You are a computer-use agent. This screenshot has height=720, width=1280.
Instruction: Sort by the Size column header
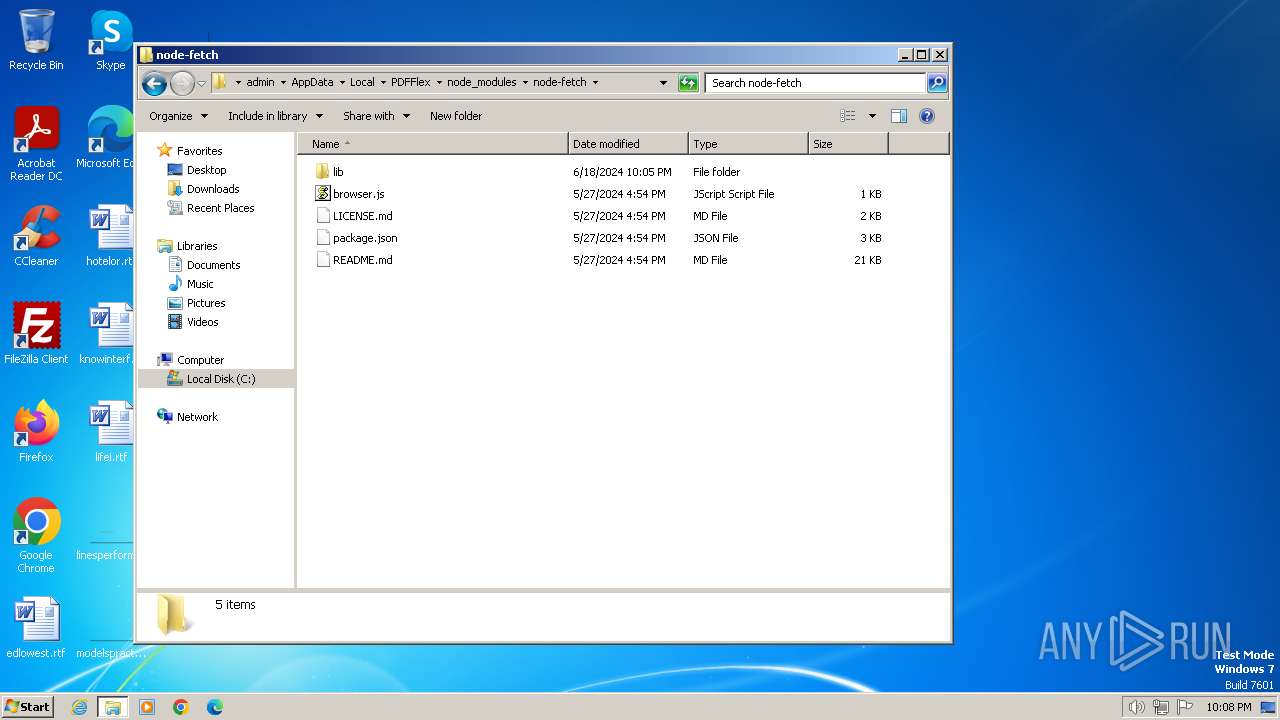tap(848, 144)
